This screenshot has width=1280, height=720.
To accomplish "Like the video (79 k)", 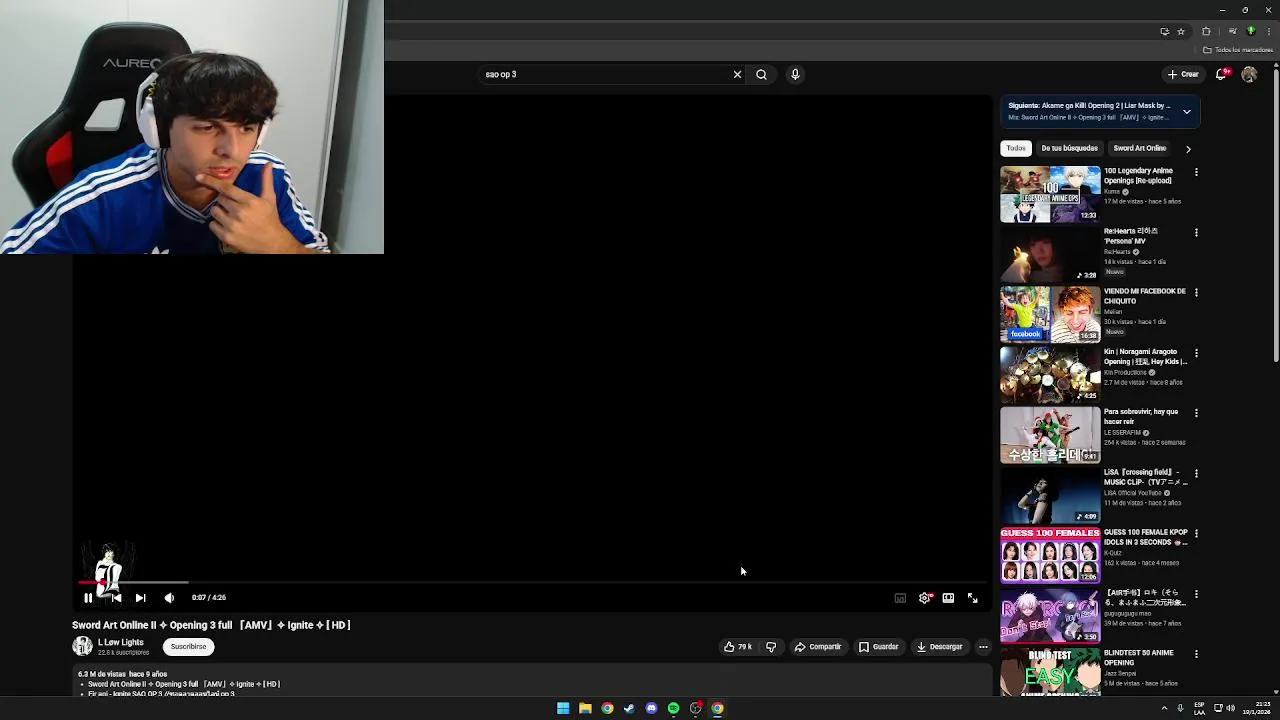I will pos(738,647).
